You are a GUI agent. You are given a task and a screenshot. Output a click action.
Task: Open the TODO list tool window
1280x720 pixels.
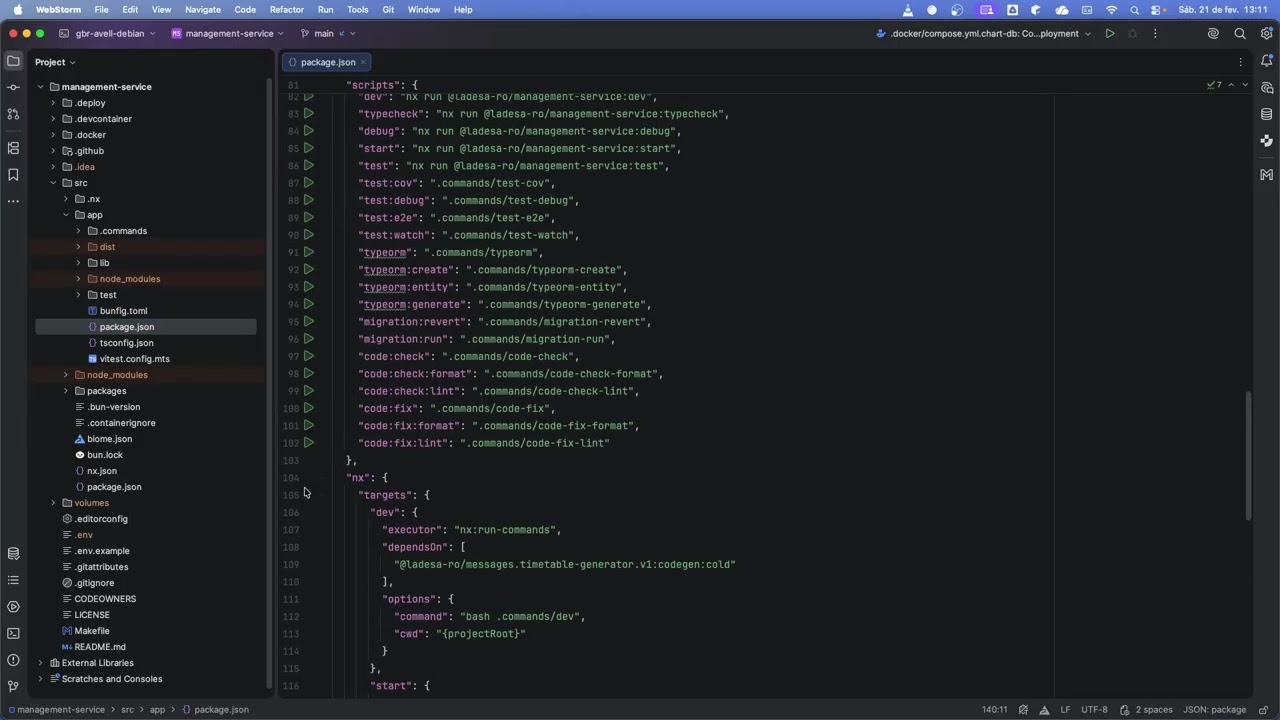13,580
